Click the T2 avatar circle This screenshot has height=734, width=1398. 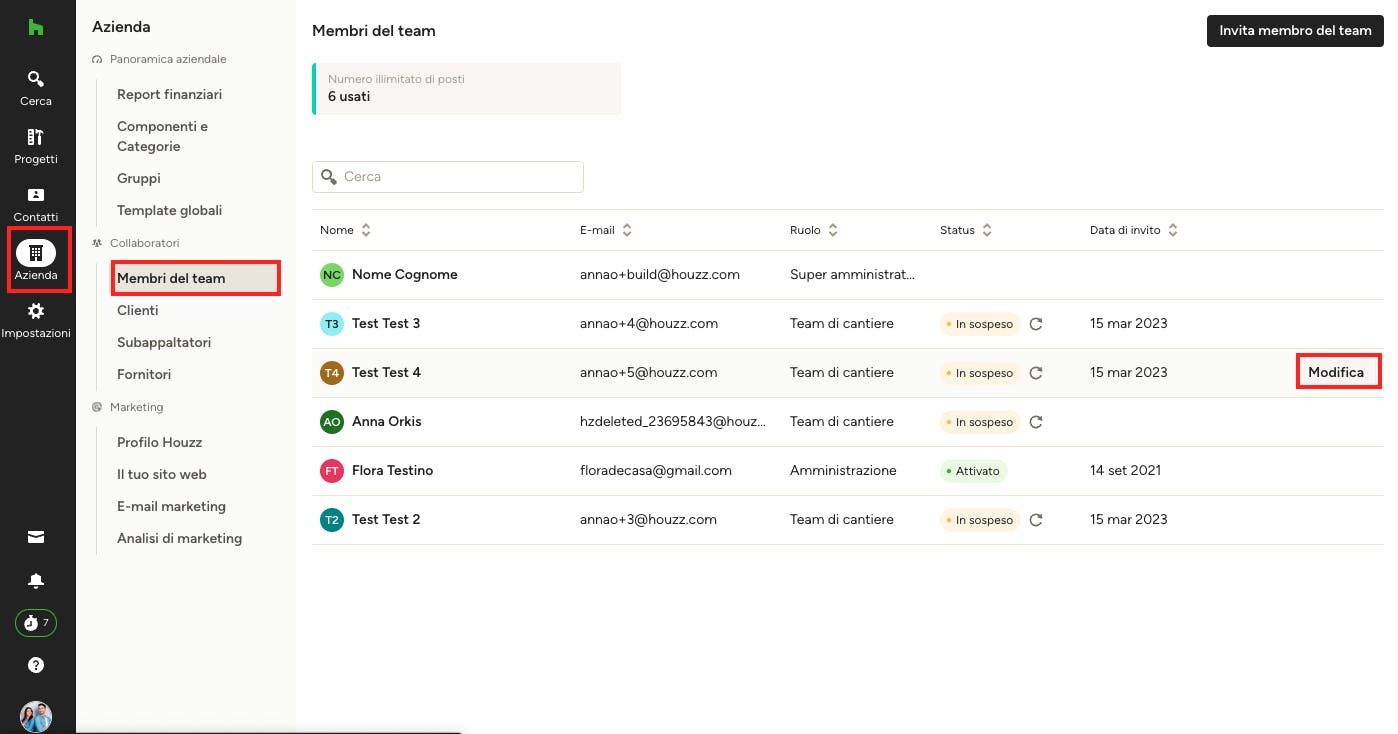point(332,520)
